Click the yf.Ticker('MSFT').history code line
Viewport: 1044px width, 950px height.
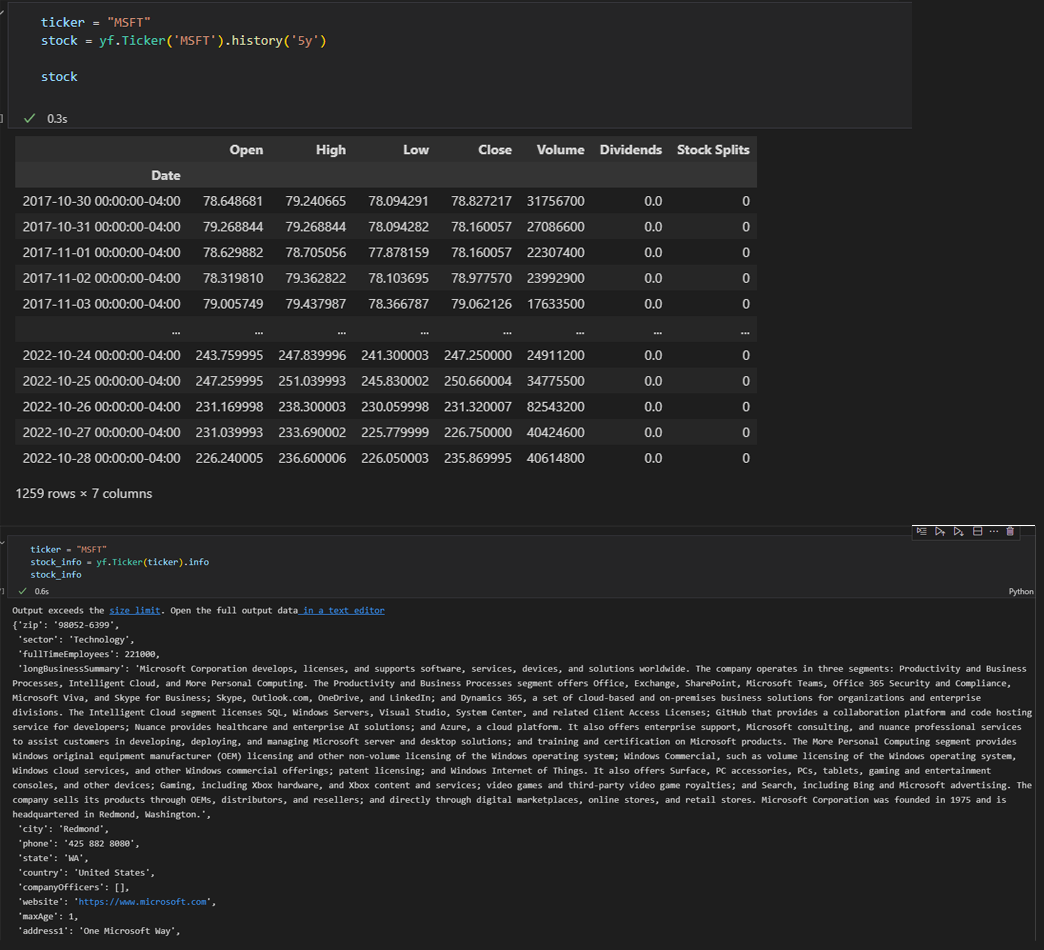pyautogui.click(x=184, y=41)
